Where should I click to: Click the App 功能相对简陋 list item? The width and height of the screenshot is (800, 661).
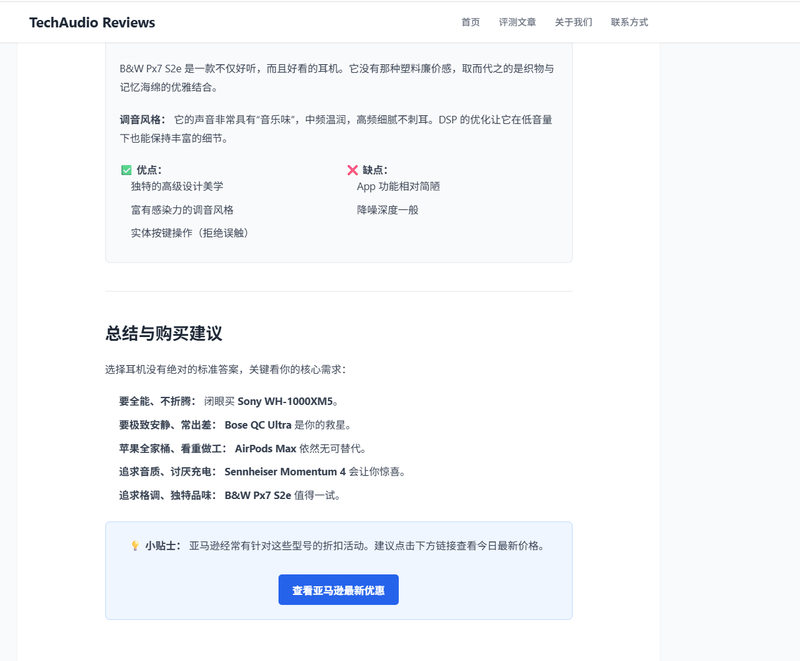pos(398,186)
